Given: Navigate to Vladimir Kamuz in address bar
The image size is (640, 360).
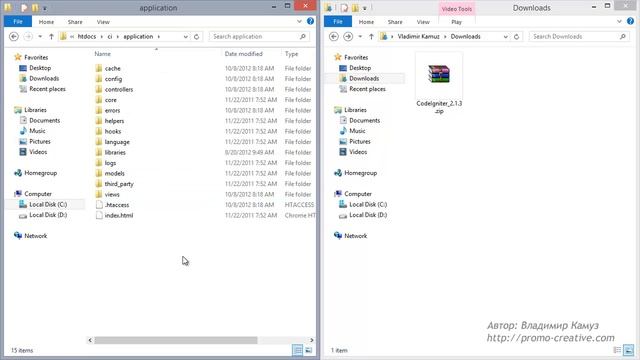Looking at the screenshot, I should click(x=418, y=37).
